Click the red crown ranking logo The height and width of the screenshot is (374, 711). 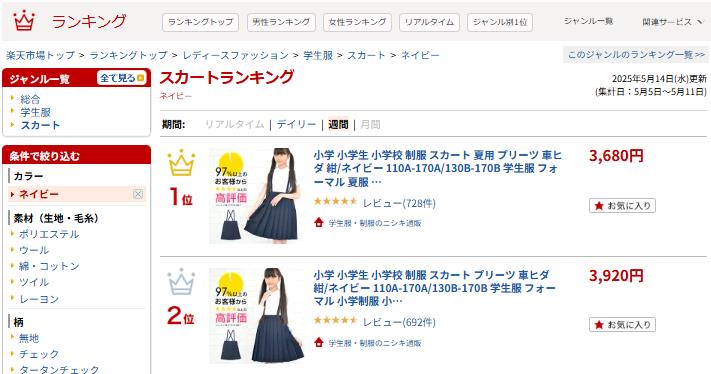point(24,20)
